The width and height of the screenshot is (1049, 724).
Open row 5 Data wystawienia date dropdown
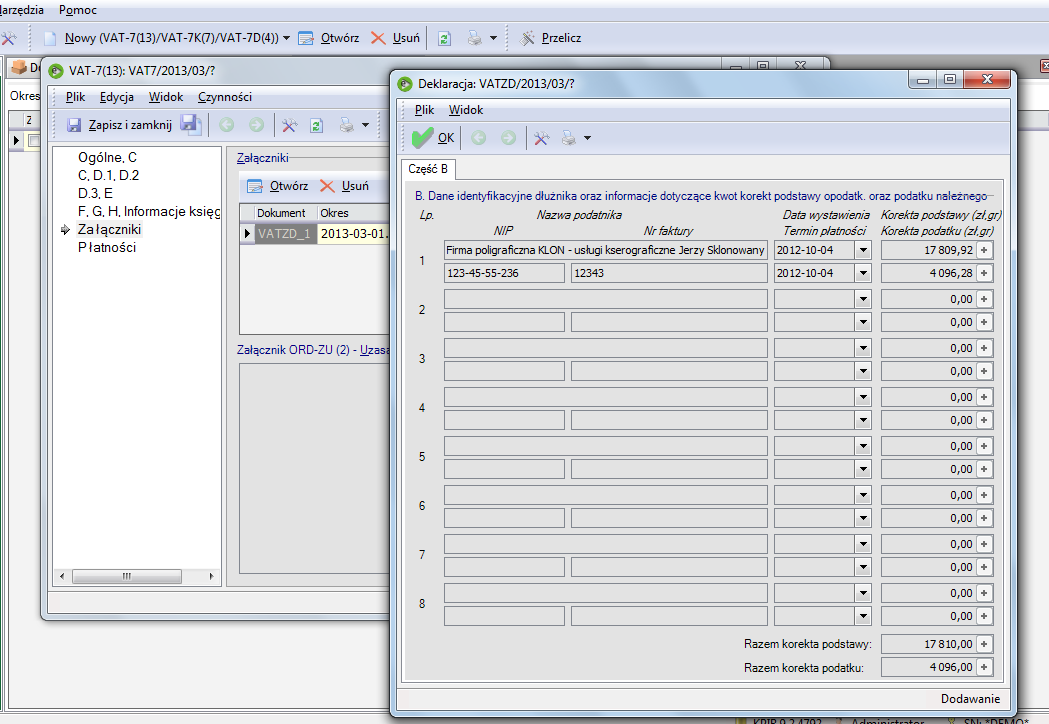coord(863,446)
